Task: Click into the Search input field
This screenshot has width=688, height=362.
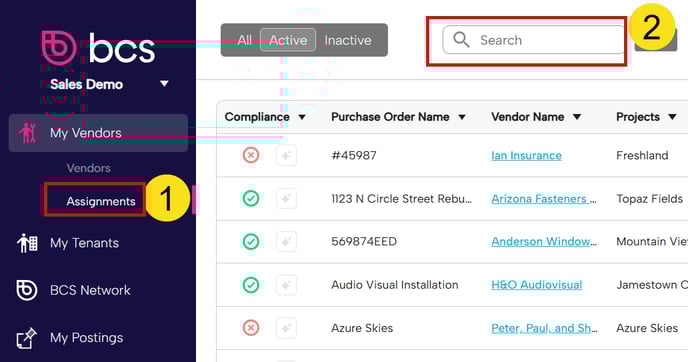Action: point(534,40)
